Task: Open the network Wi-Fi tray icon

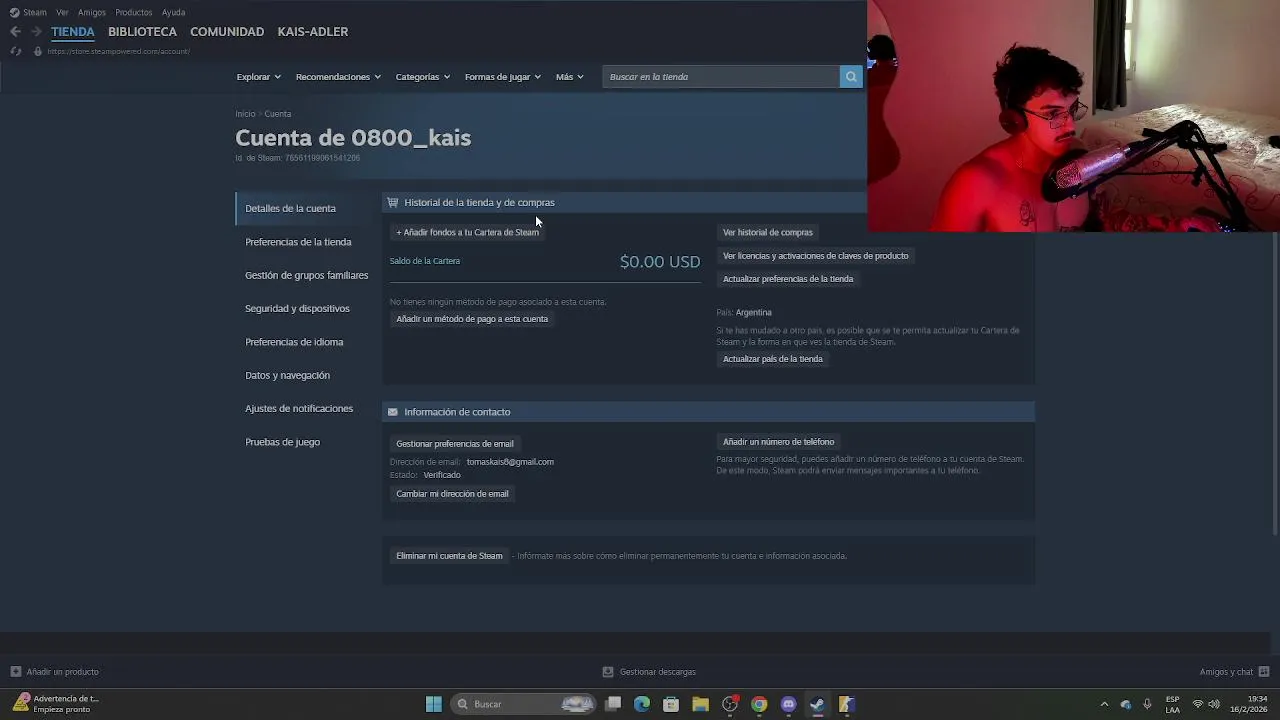Action: (1198, 704)
